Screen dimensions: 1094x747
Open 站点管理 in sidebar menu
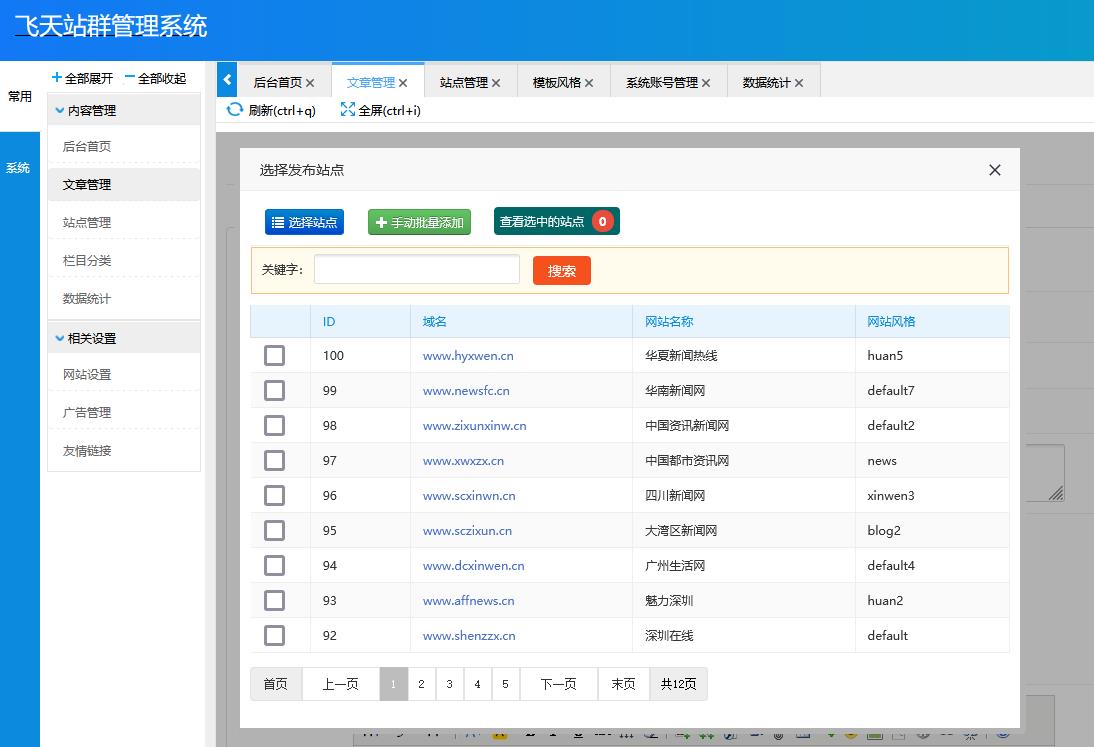123,222
